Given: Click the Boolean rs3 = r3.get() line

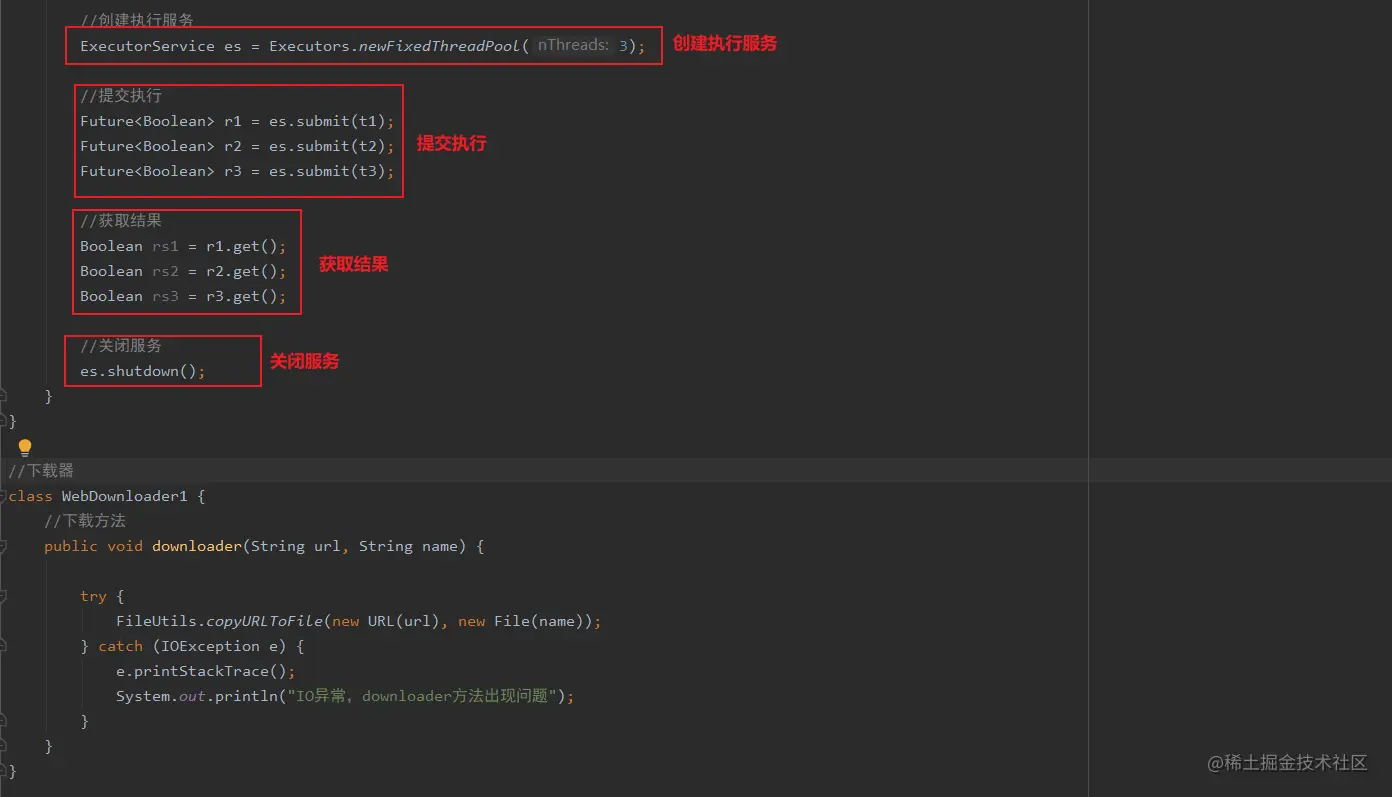Looking at the screenshot, I should 183,296.
